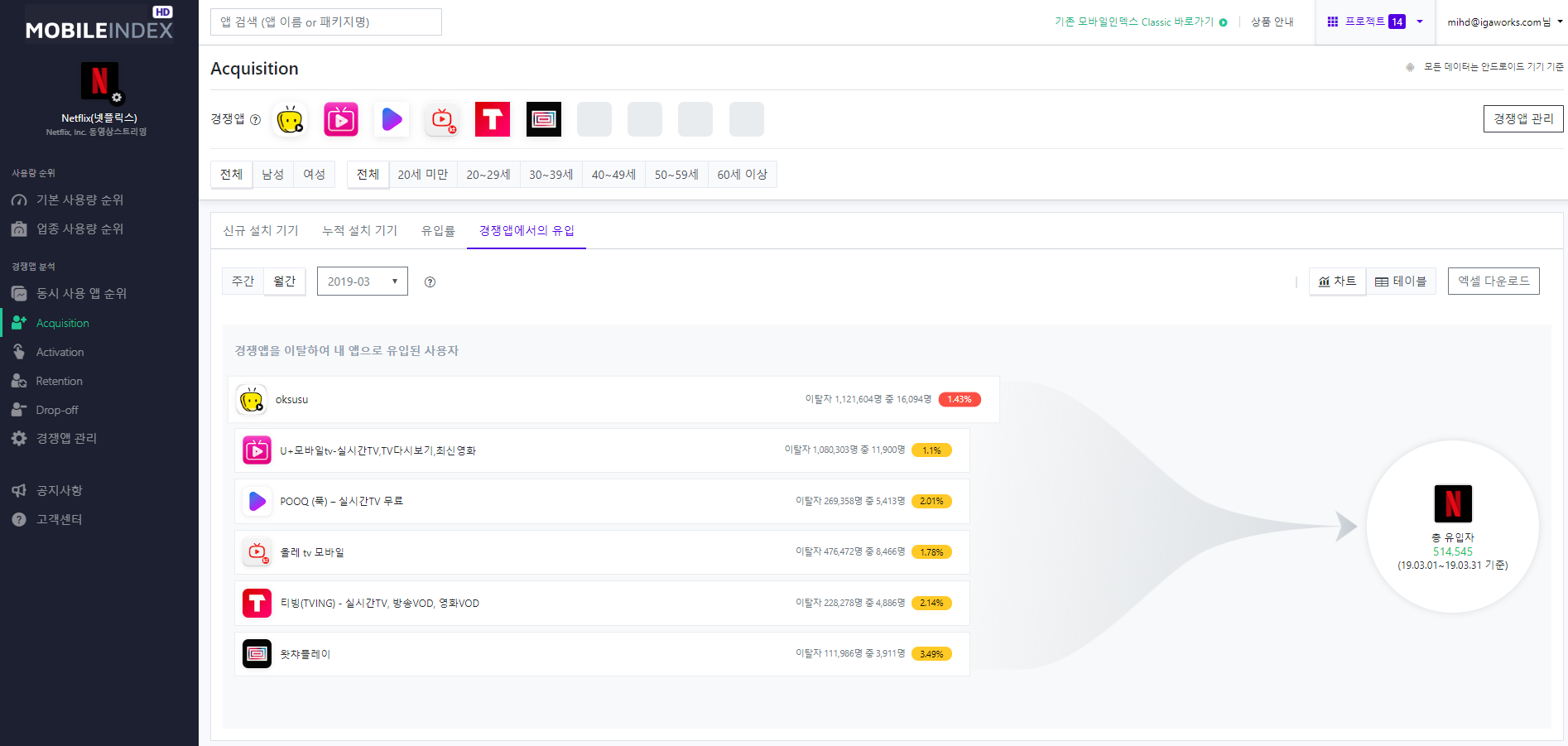Viewport: 1568px width, 746px height.
Task: Go to Drop-off in the sidebar
Action: click(57, 410)
